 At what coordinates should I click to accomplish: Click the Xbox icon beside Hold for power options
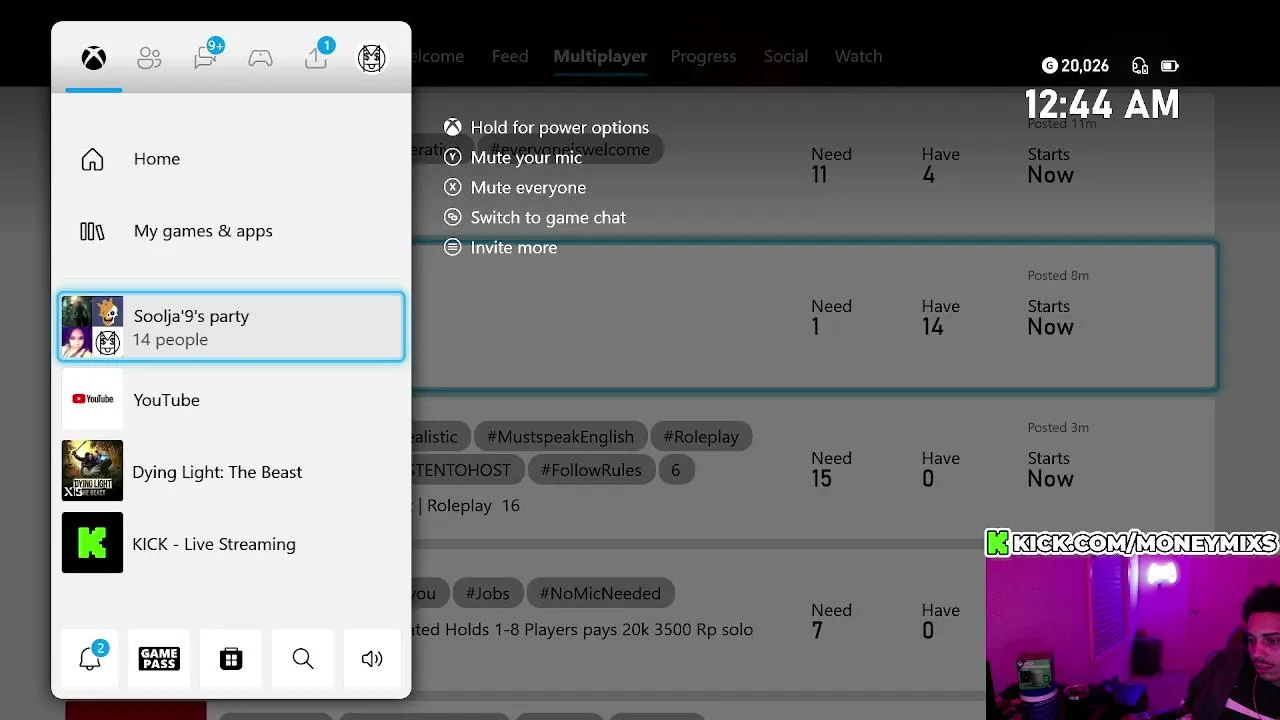[x=453, y=127]
